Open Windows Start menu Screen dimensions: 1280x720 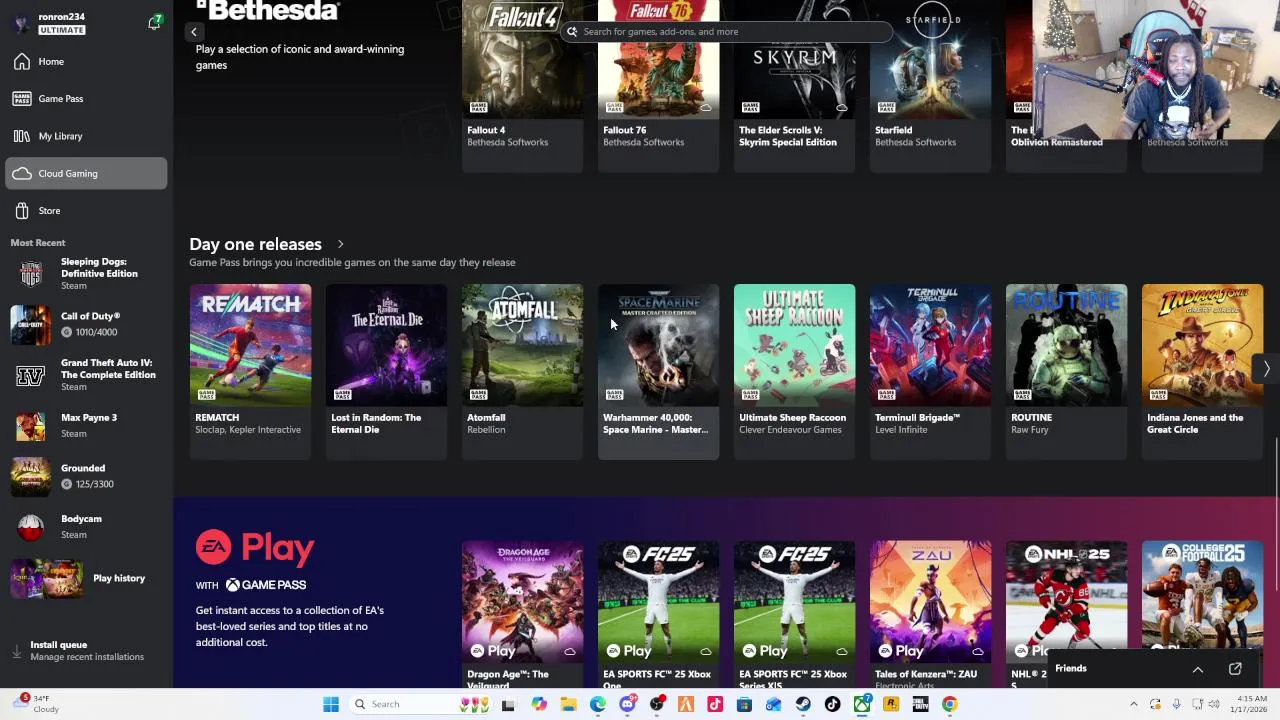click(330, 704)
